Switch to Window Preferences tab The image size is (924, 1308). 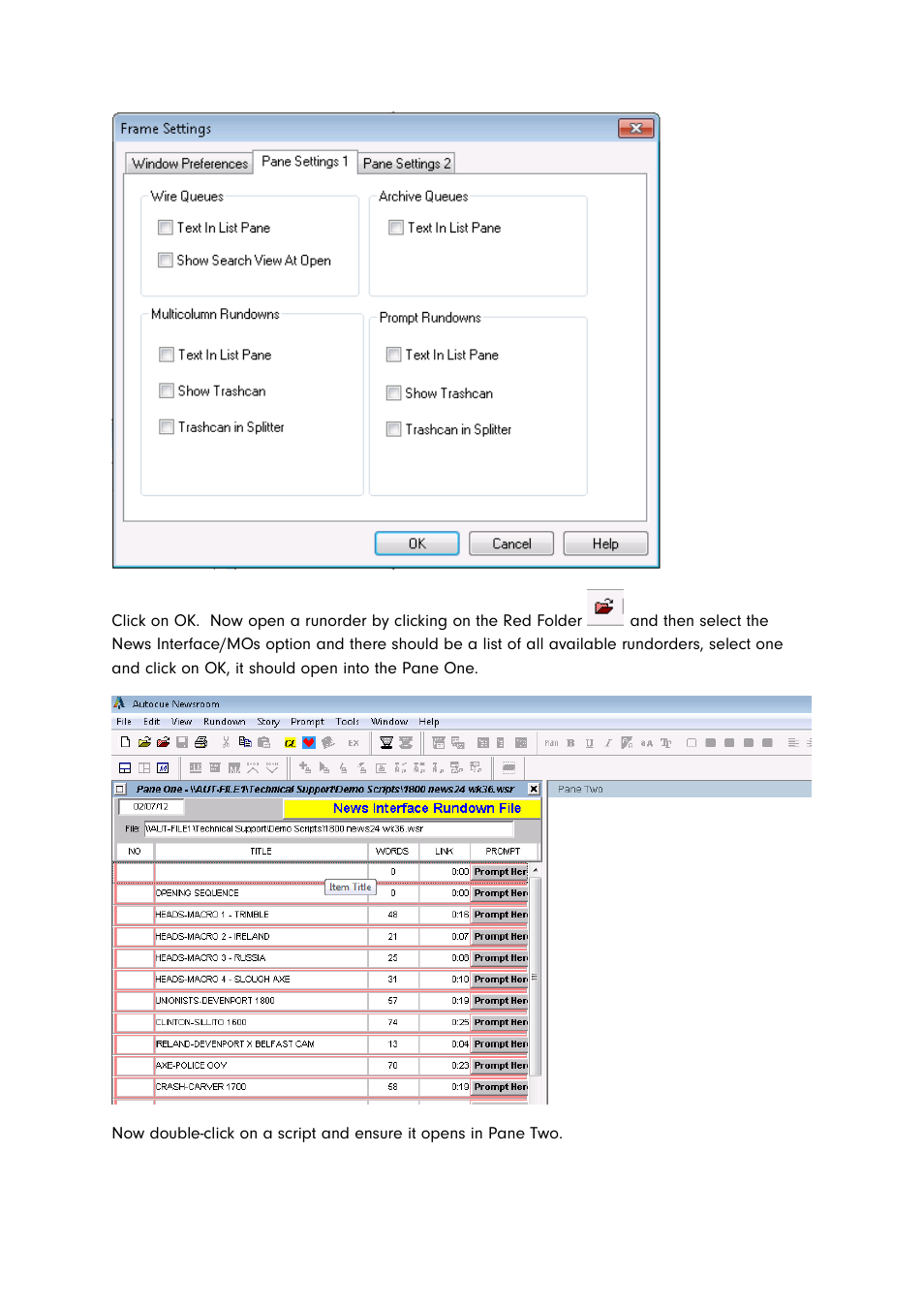click(x=189, y=164)
